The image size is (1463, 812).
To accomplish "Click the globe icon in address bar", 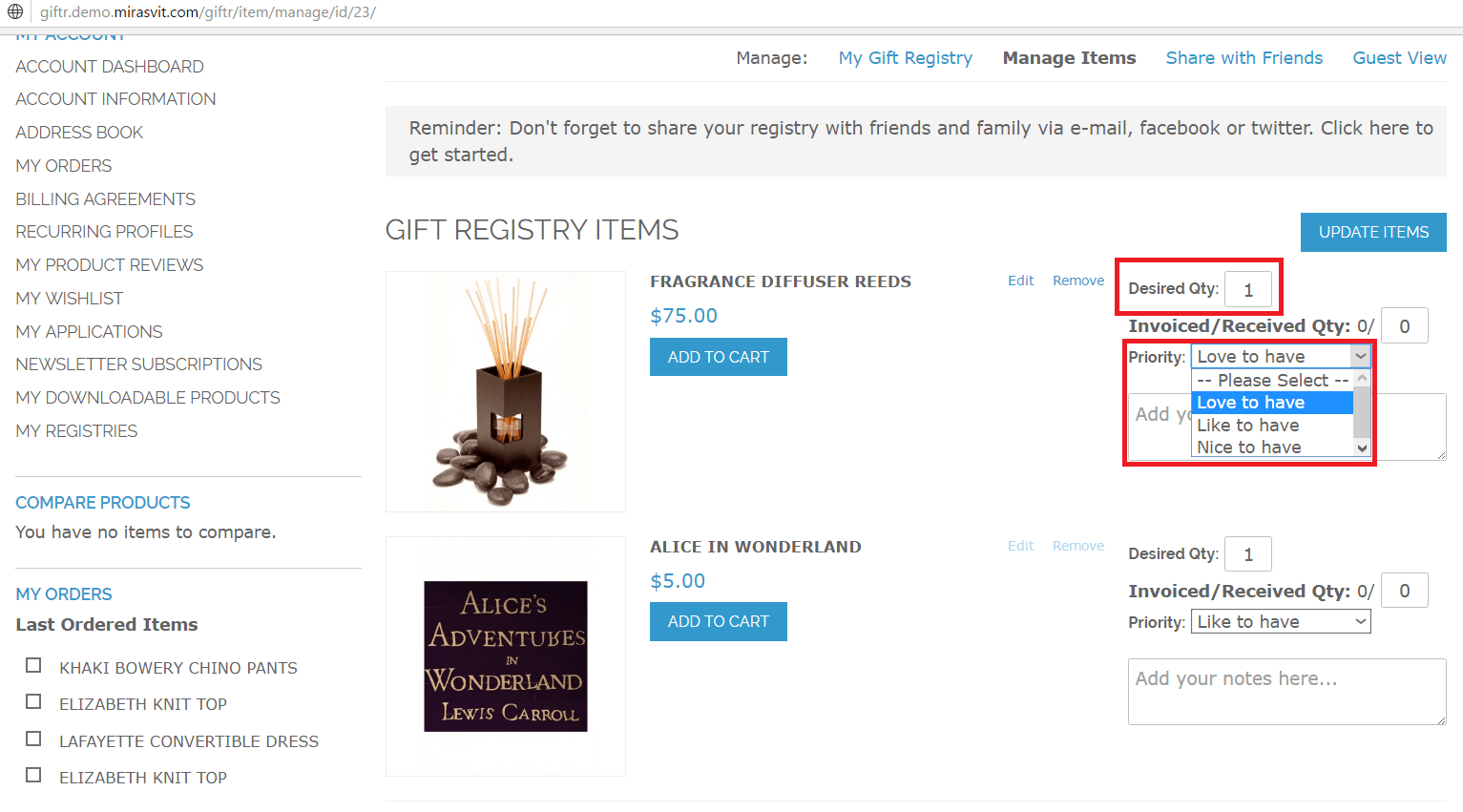I will coord(15,12).
